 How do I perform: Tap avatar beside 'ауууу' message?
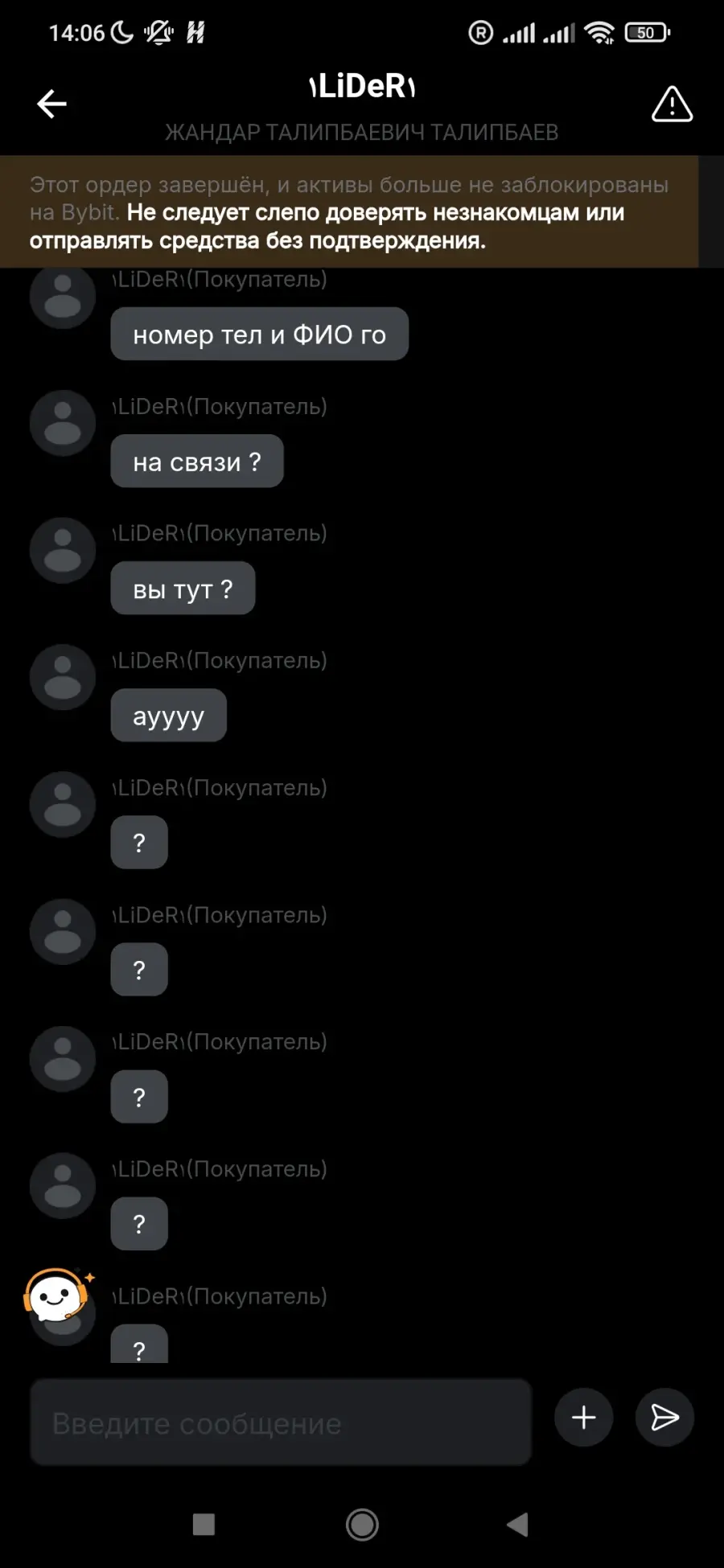point(63,677)
